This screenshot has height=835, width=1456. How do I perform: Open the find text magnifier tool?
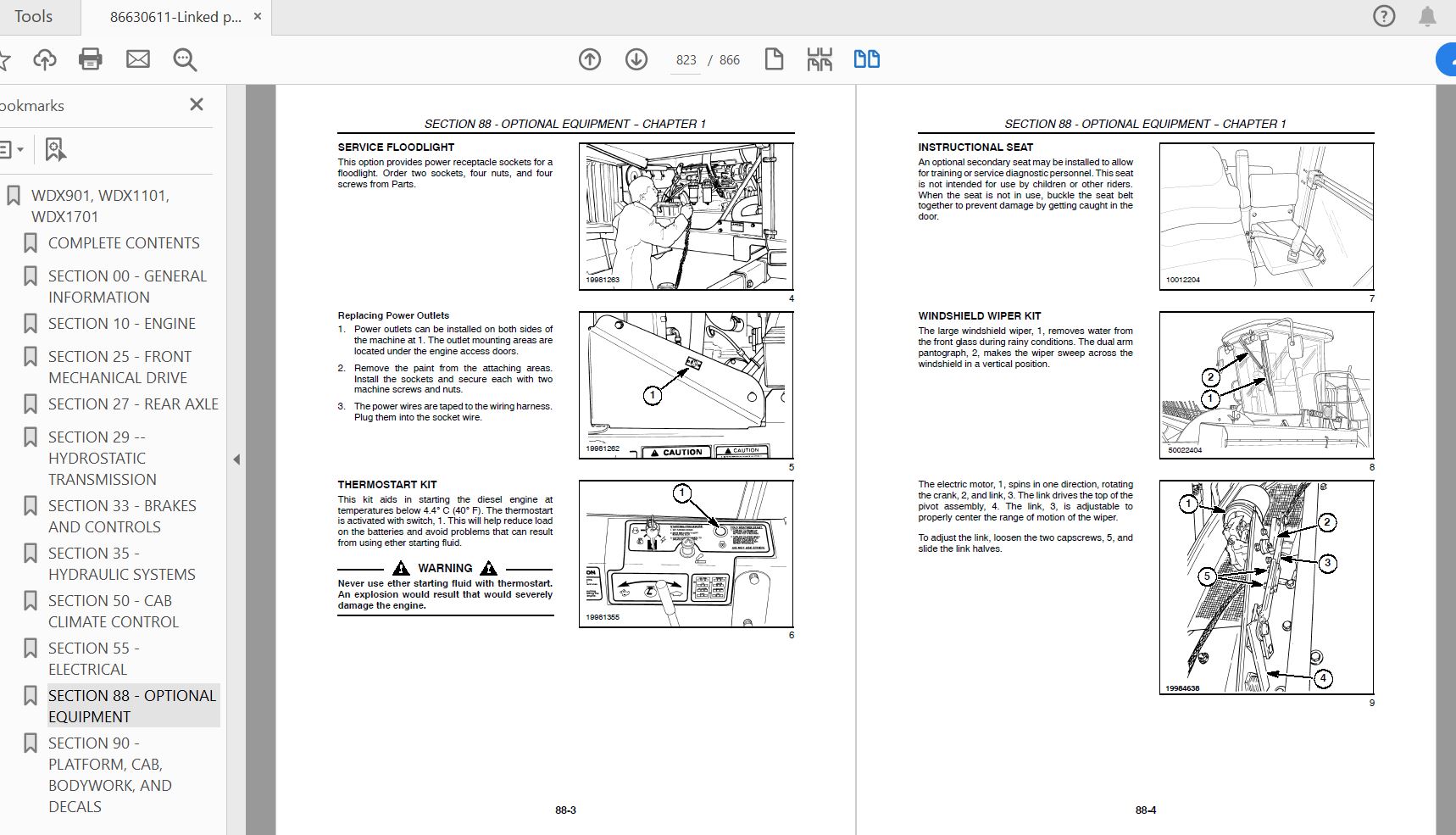185,59
